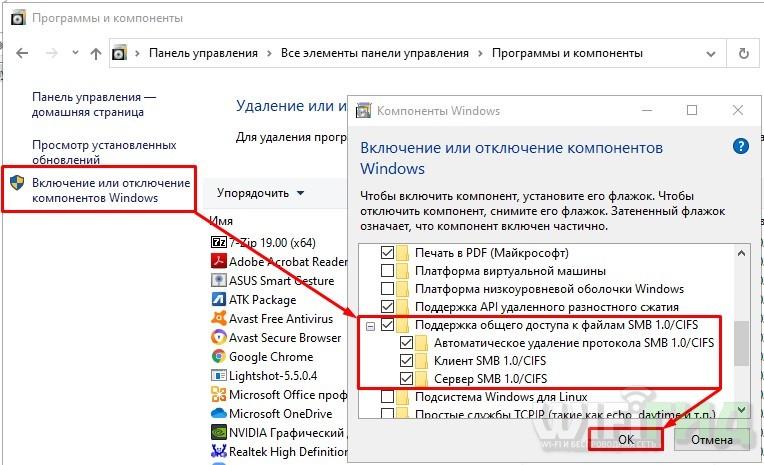The height and width of the screenshot is (465, 764).
Task: Click the components list scrollbar thumb
Action: pos(741,343)
